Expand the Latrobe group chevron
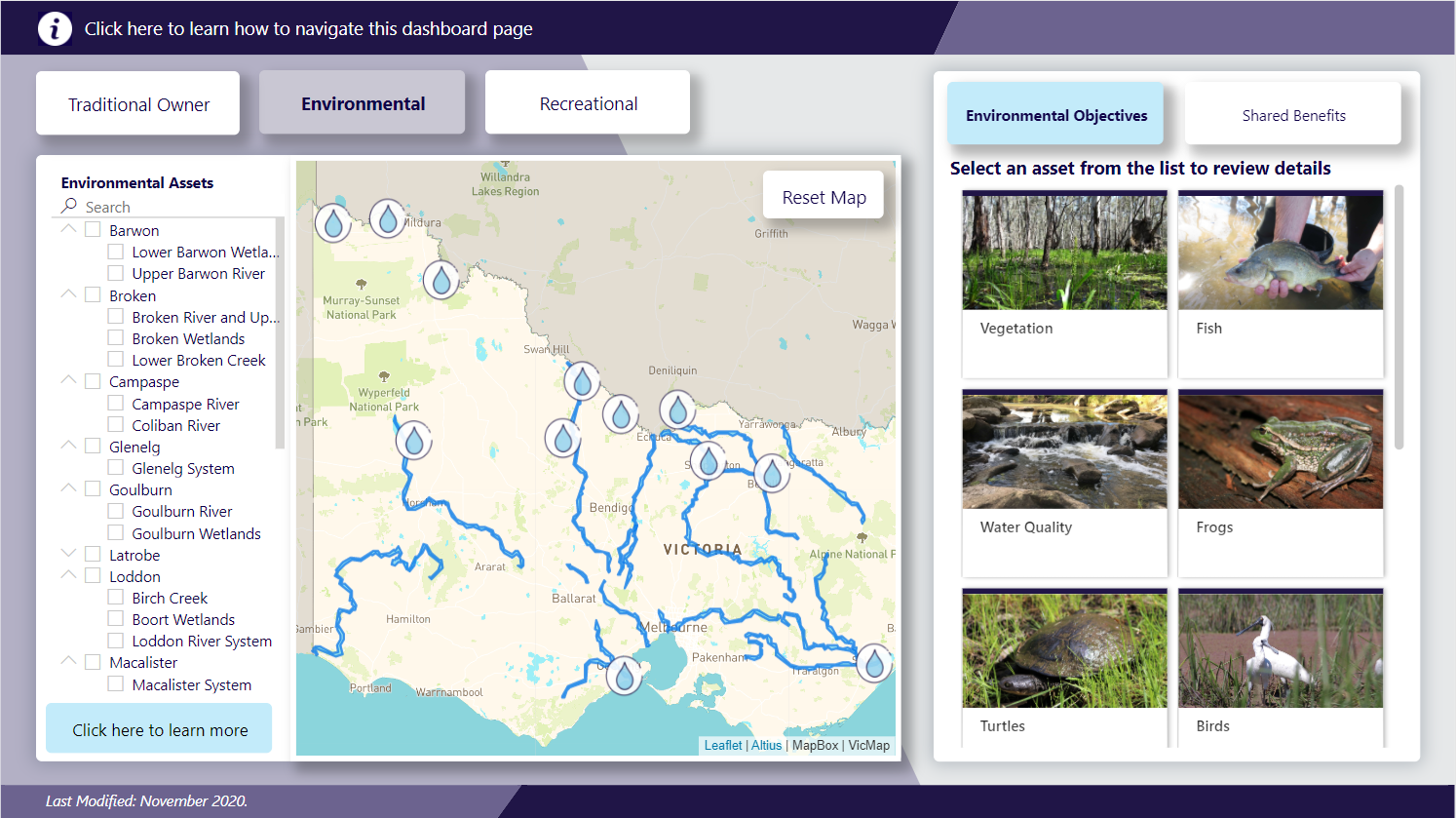This screenshot has width=1456, height=818. (68, 553)
